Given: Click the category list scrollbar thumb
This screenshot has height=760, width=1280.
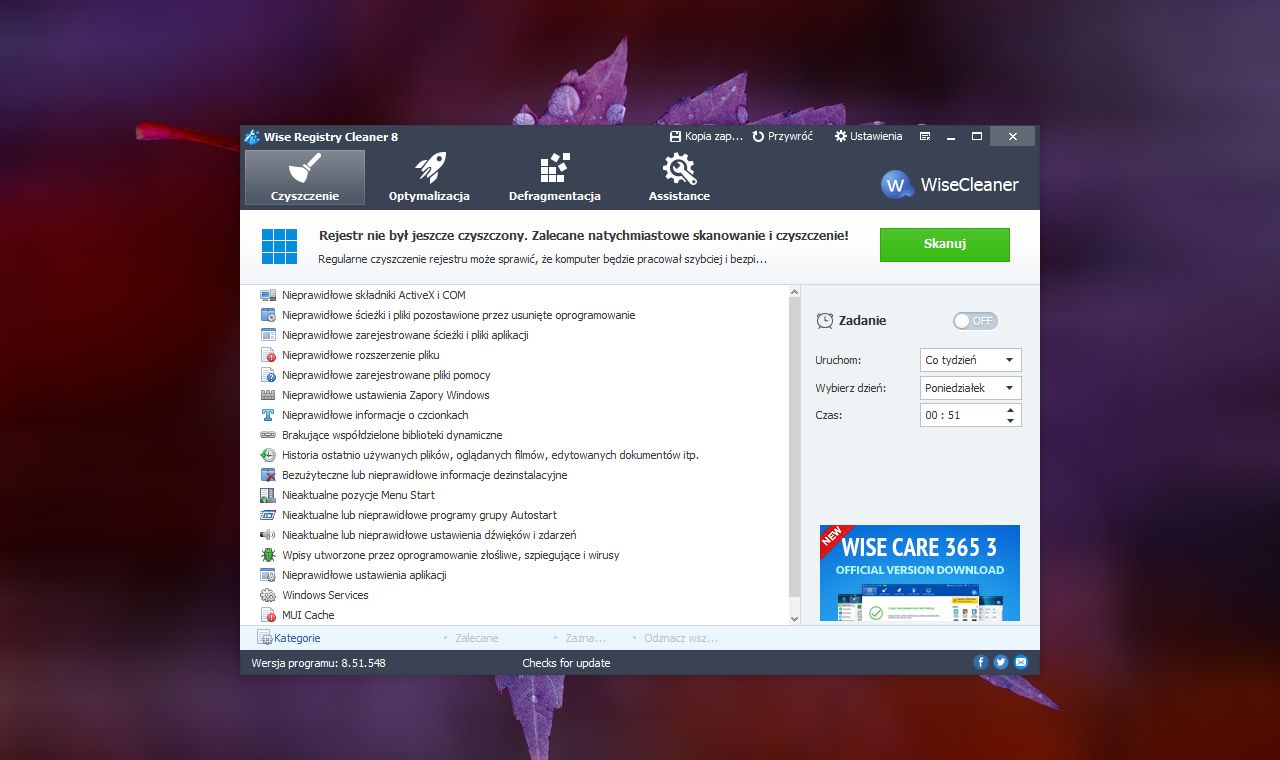Looking at the screenshot, I should pos(795,447).
